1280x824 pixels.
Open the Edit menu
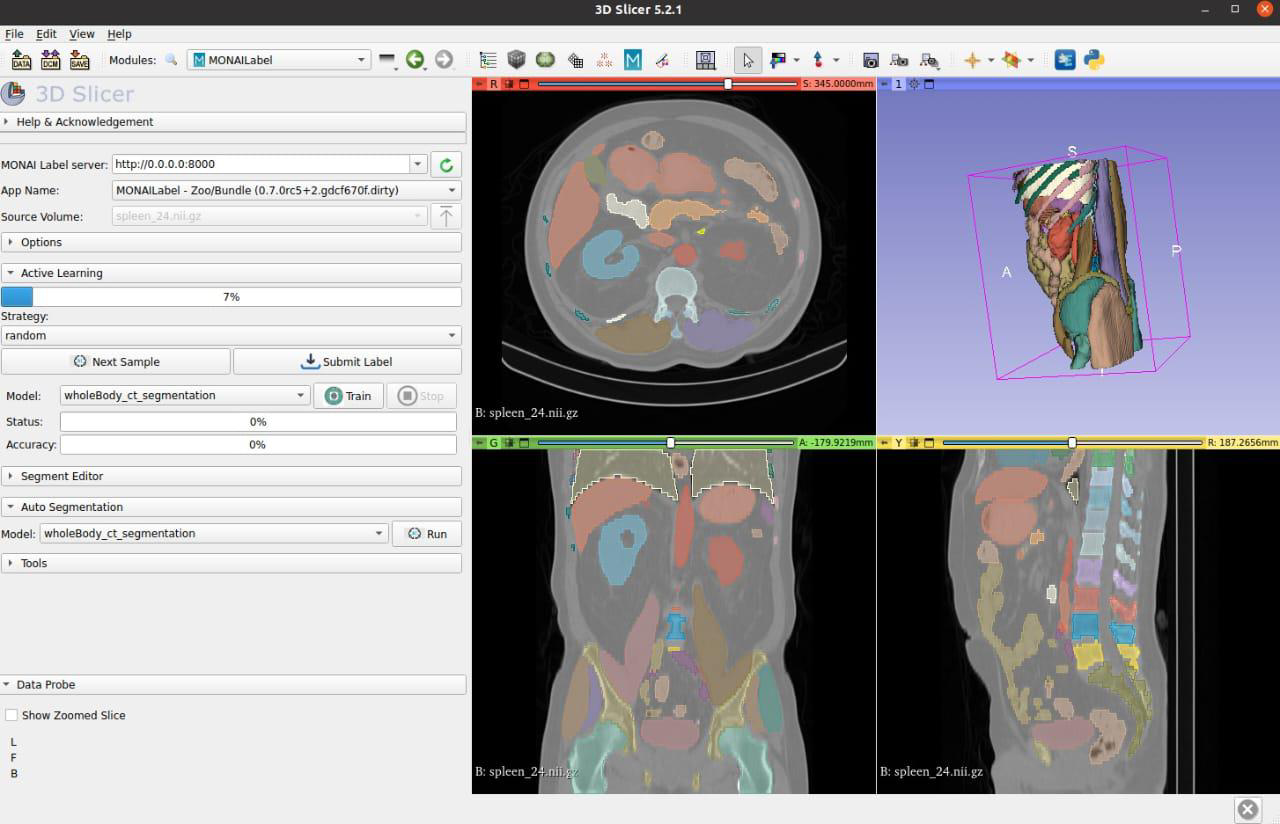46,34
